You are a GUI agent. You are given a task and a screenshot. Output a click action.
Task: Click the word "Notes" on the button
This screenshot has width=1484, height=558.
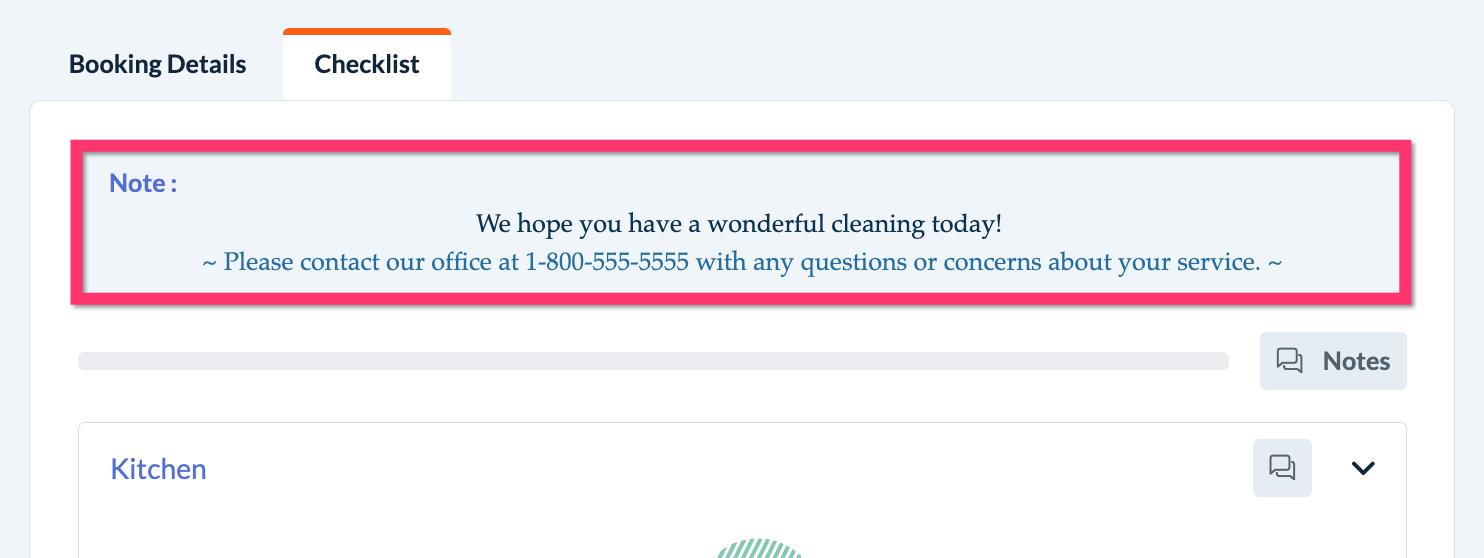click(x=1356, y=361)
